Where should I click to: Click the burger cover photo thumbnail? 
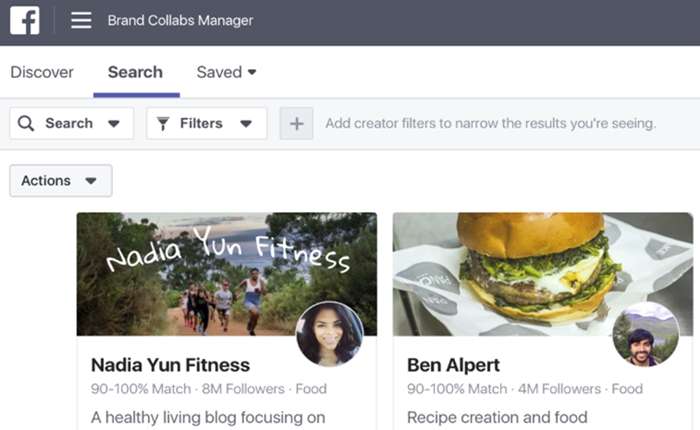[543, 274]
